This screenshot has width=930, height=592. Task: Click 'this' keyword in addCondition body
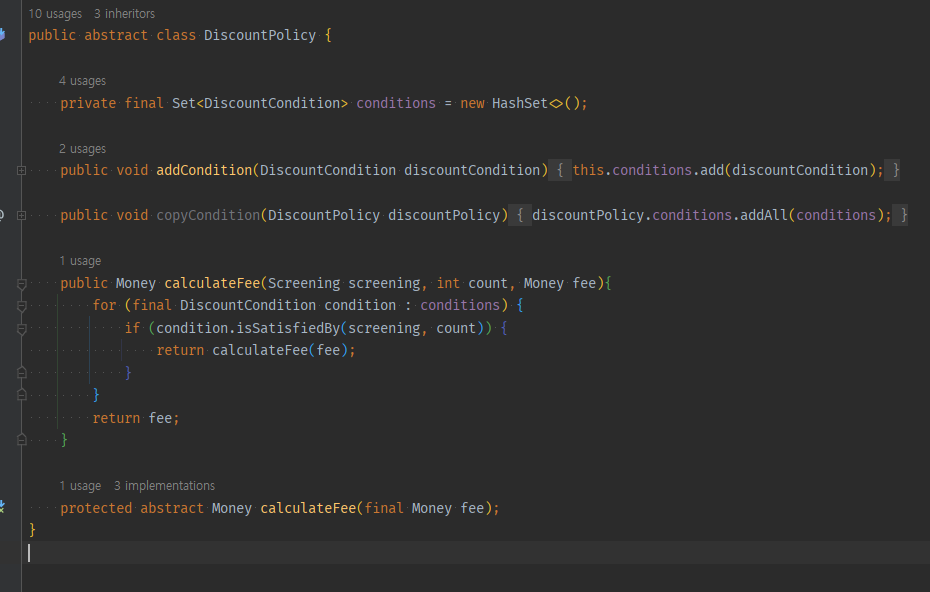point(588,170)
